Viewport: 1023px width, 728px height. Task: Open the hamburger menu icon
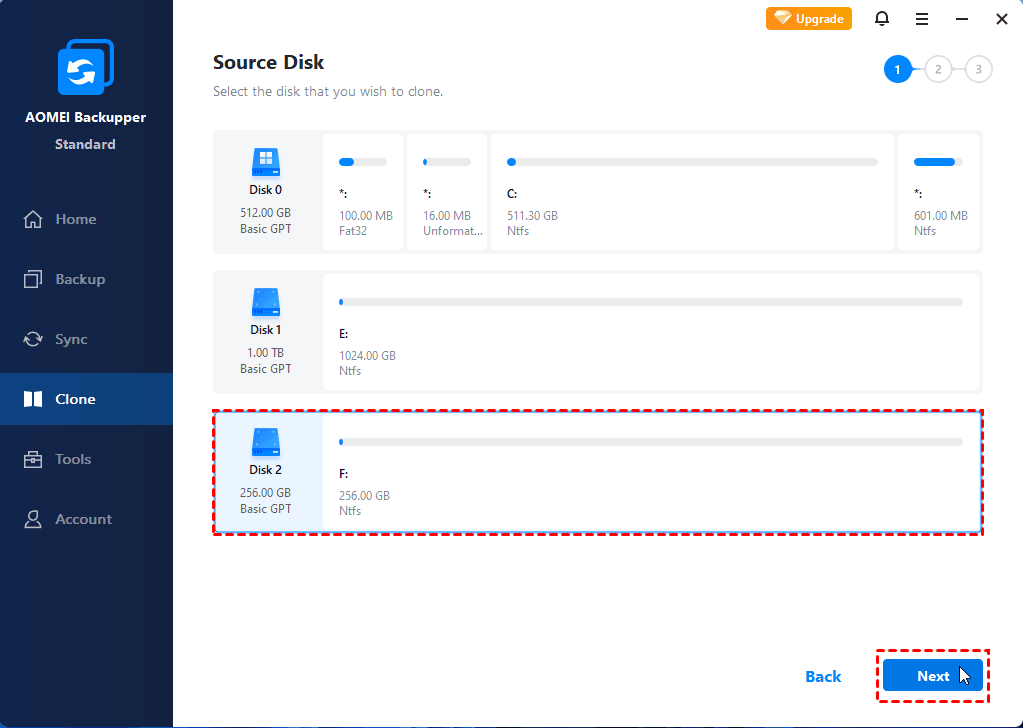tap(921, 19)
